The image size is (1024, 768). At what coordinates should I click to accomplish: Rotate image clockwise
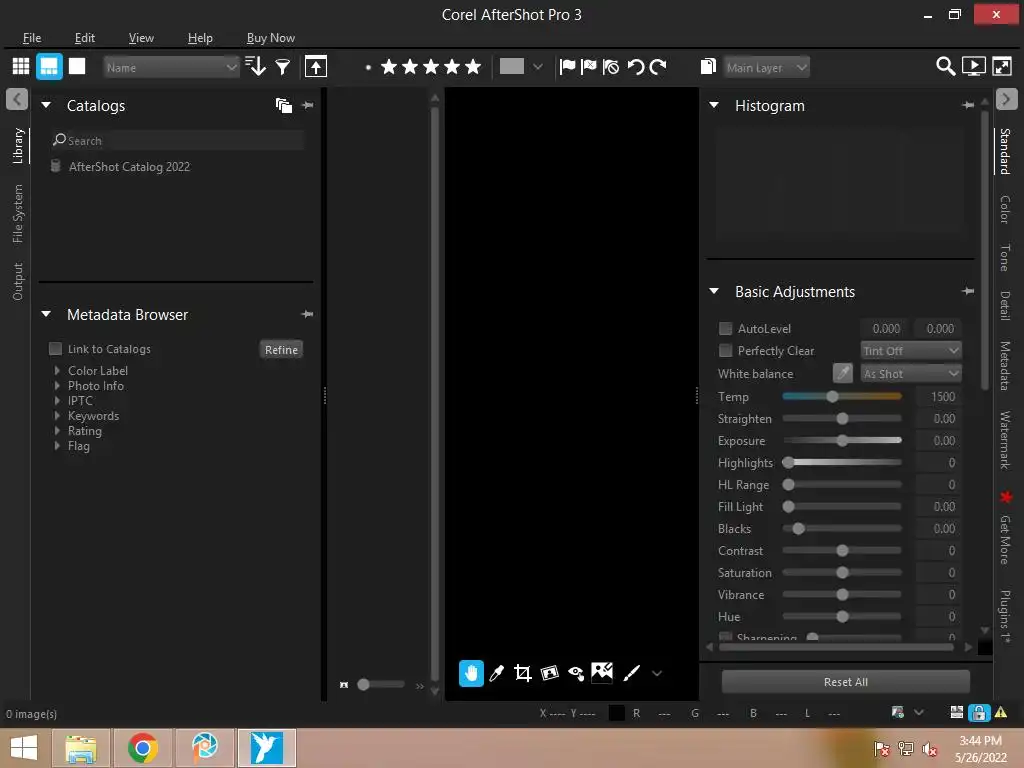[658, 67]
